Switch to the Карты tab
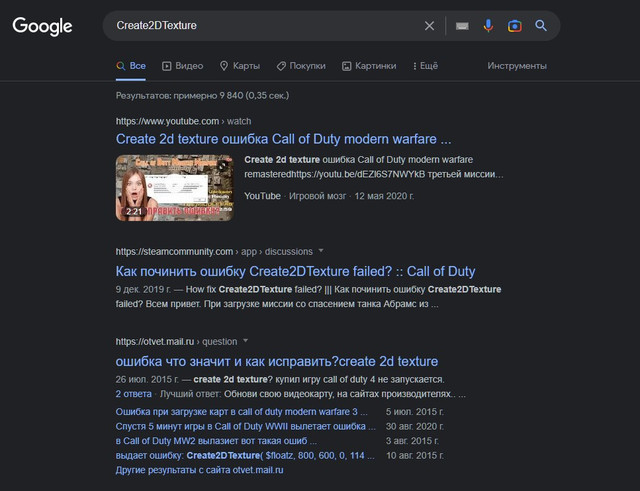 (x=240, y=66)
